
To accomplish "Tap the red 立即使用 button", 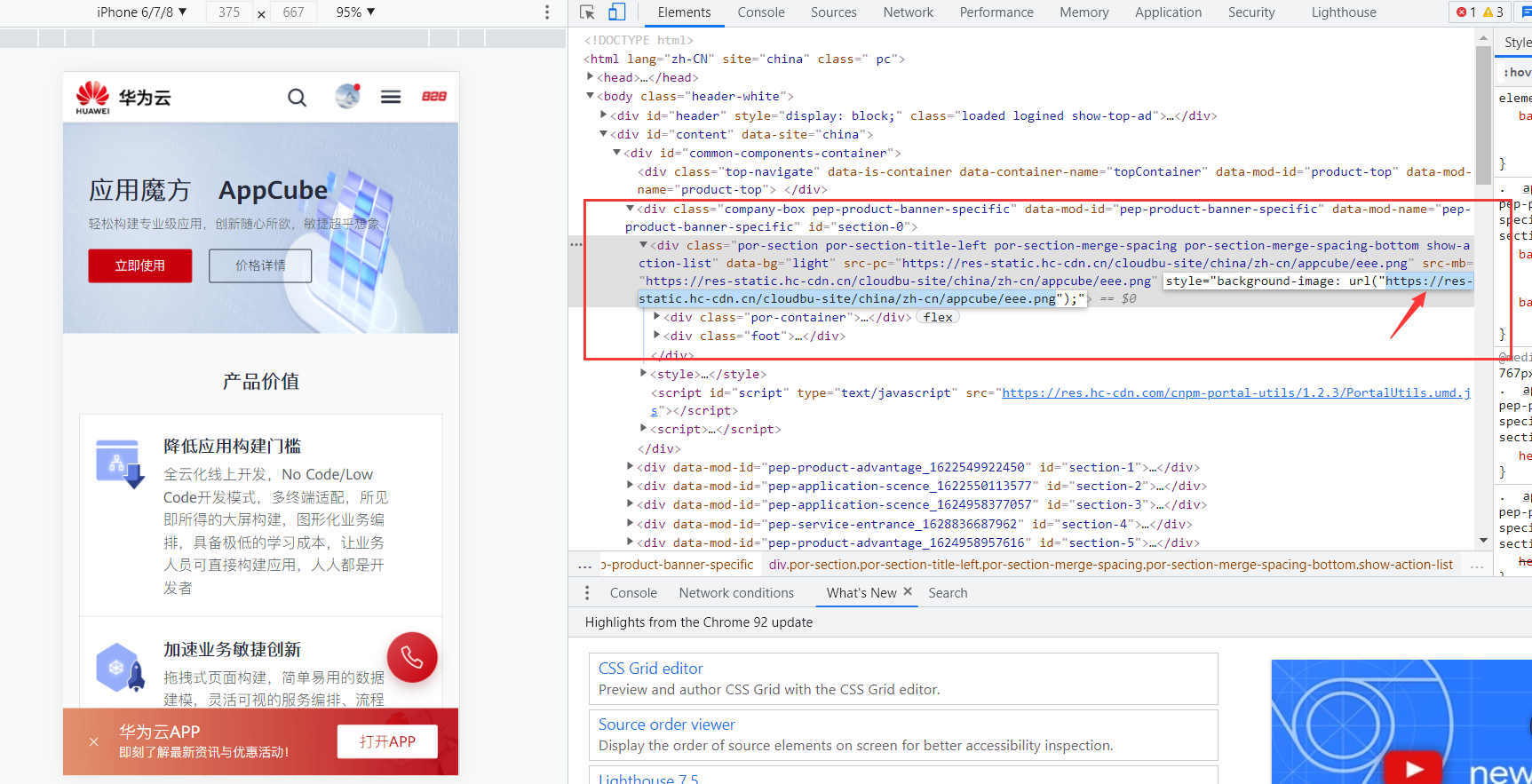I will [x=140, y=265].
